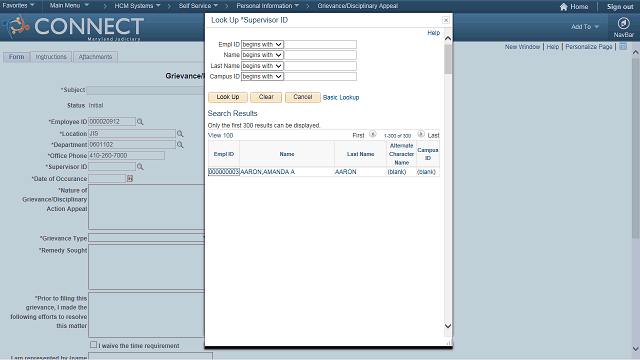Click the Look Up button
Viewport: 640px width, 360px height.
228,97
